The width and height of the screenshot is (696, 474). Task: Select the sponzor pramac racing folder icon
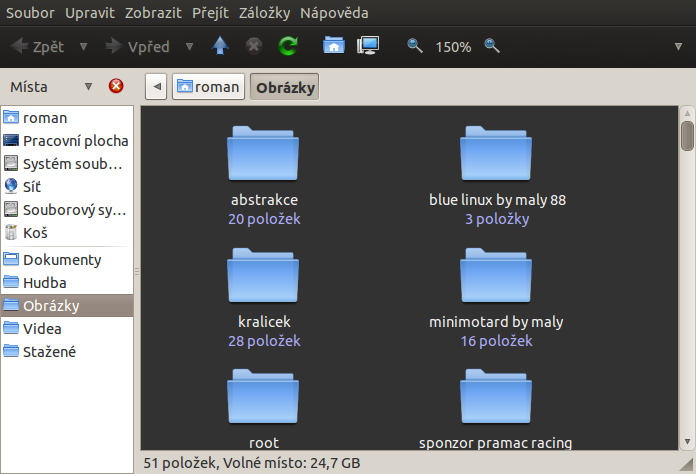[496, 396]
